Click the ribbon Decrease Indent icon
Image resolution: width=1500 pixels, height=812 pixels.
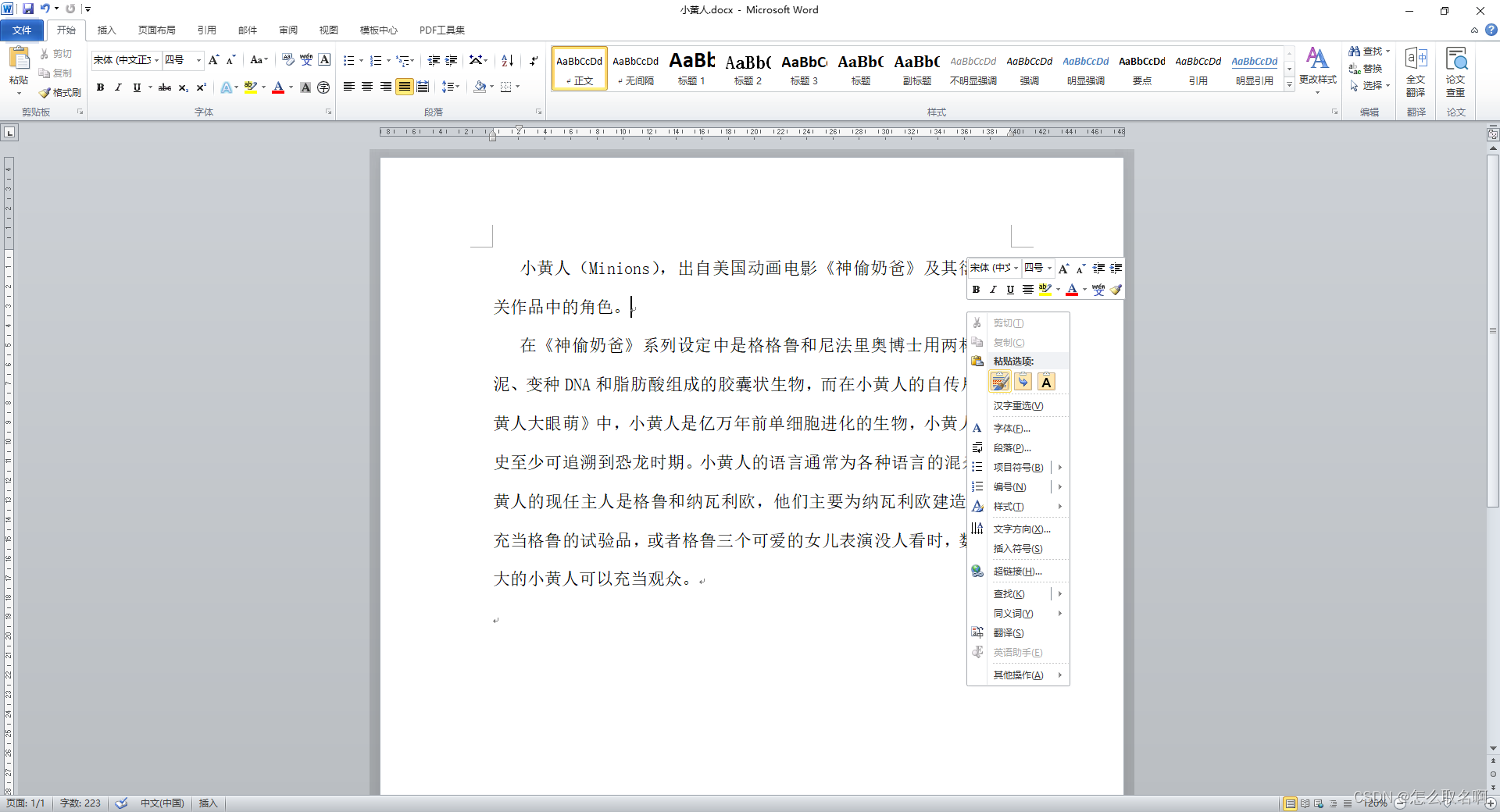coord(434,60)
